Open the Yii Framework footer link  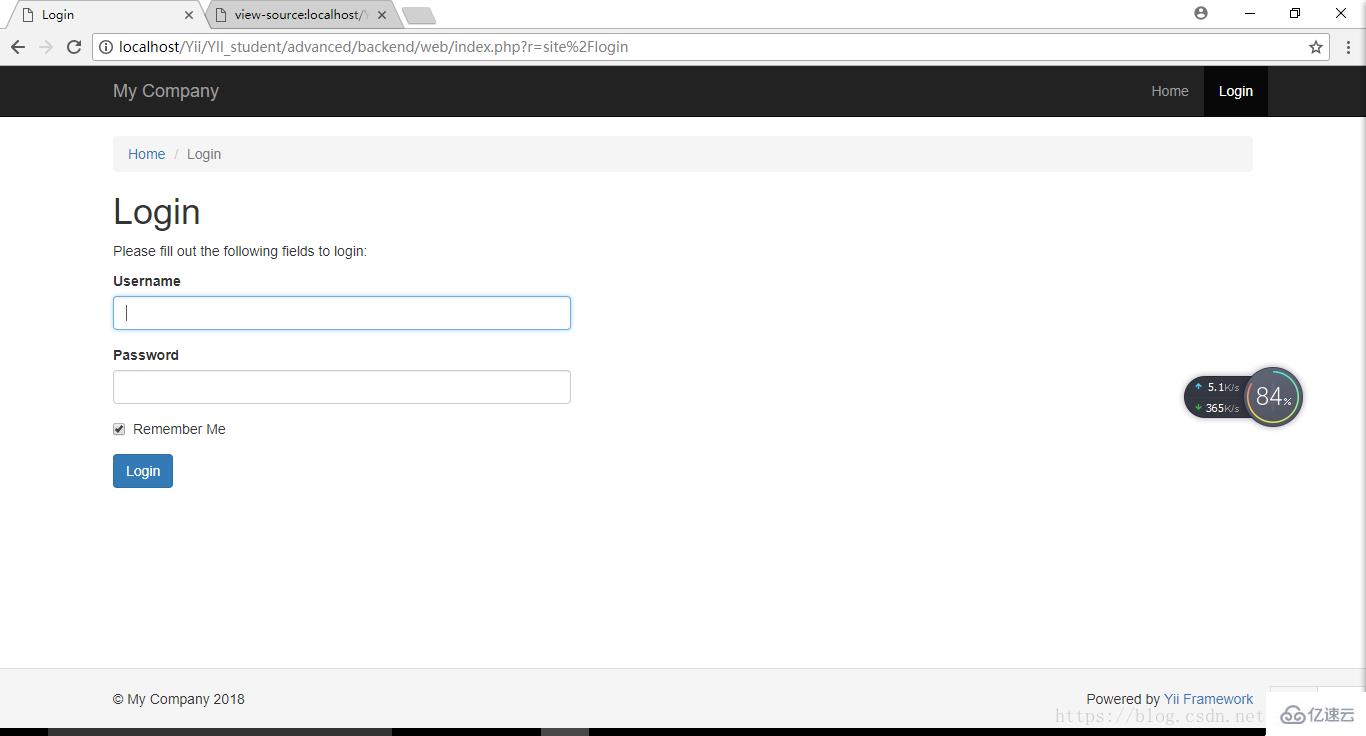point(1208,699)
